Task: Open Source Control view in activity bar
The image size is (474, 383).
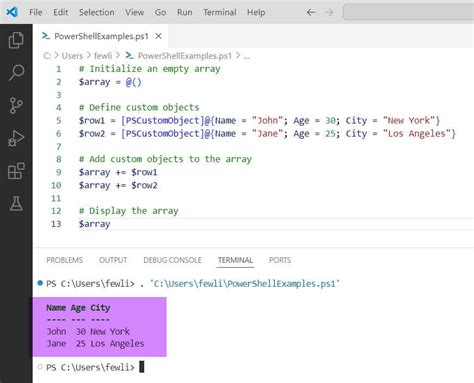Action: pos(16,105)
